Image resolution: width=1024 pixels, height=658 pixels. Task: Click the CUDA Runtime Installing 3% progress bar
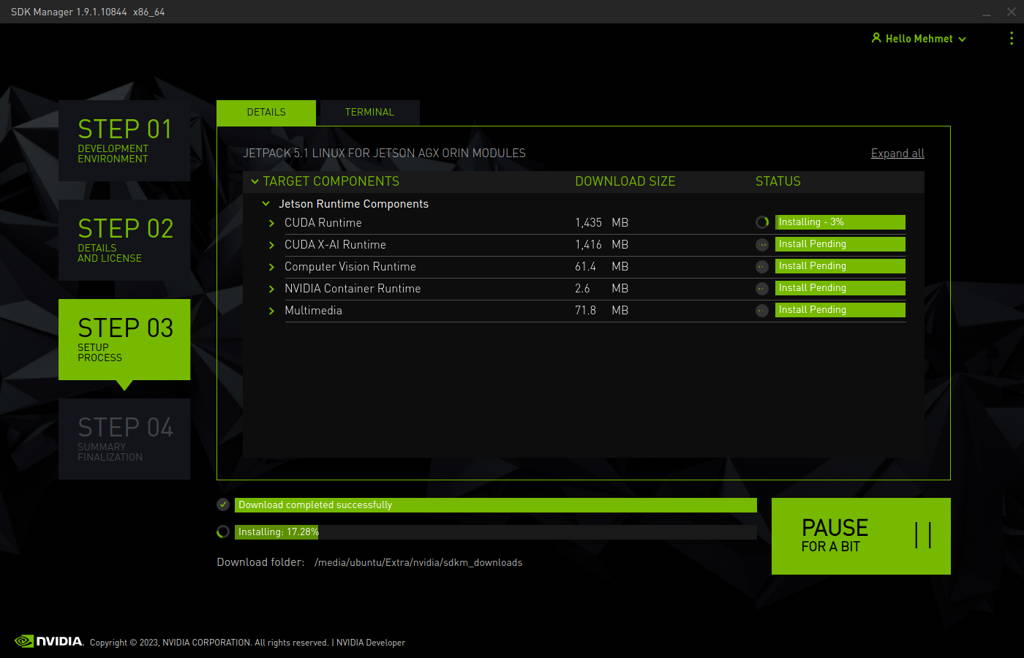tap(840, 222)
